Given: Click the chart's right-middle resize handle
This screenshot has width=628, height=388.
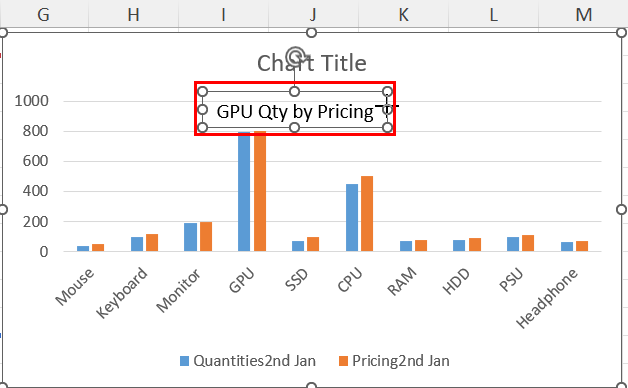Looking at the screenshot, I should (x=621, y=209).
